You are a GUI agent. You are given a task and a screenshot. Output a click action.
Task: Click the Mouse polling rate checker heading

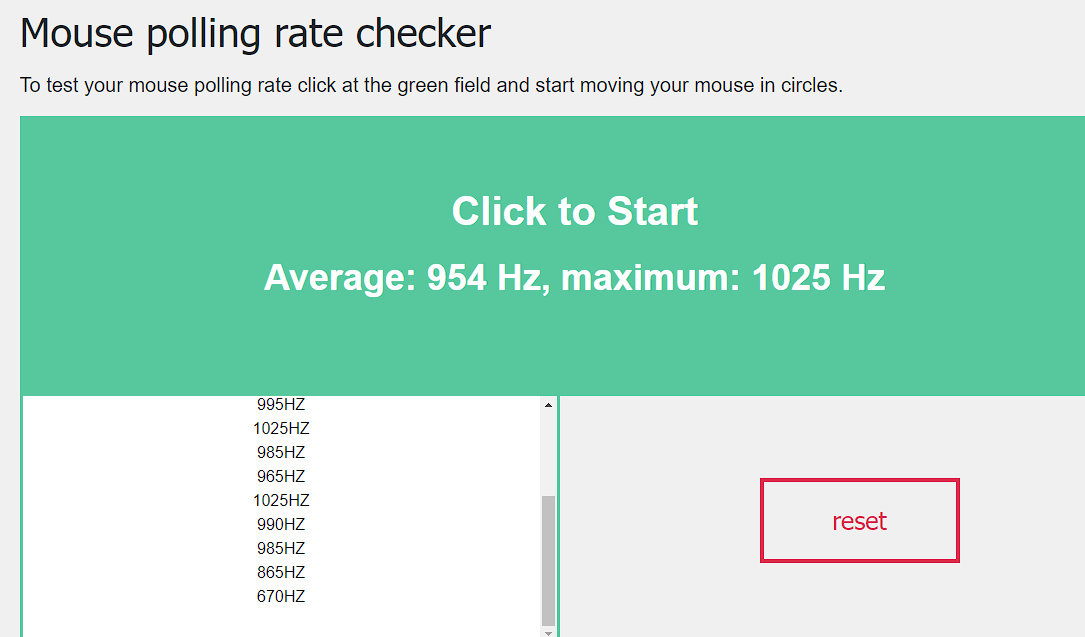[x=255, y=33]
